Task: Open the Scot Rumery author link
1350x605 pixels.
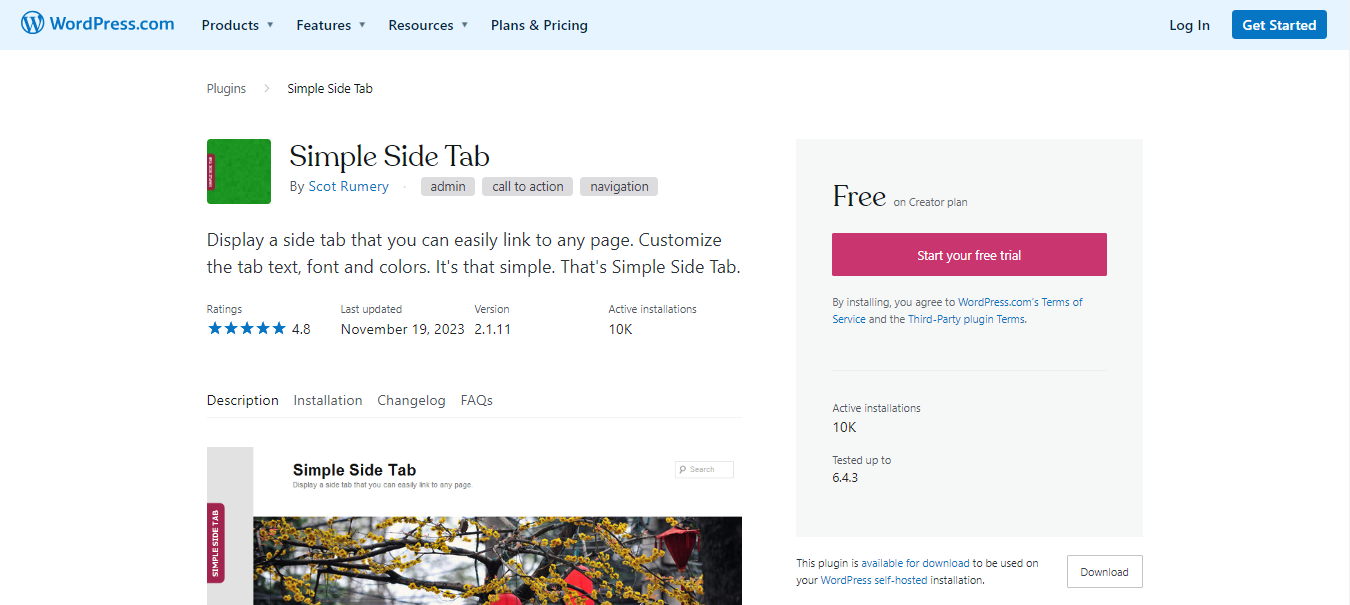Action: 349,186
